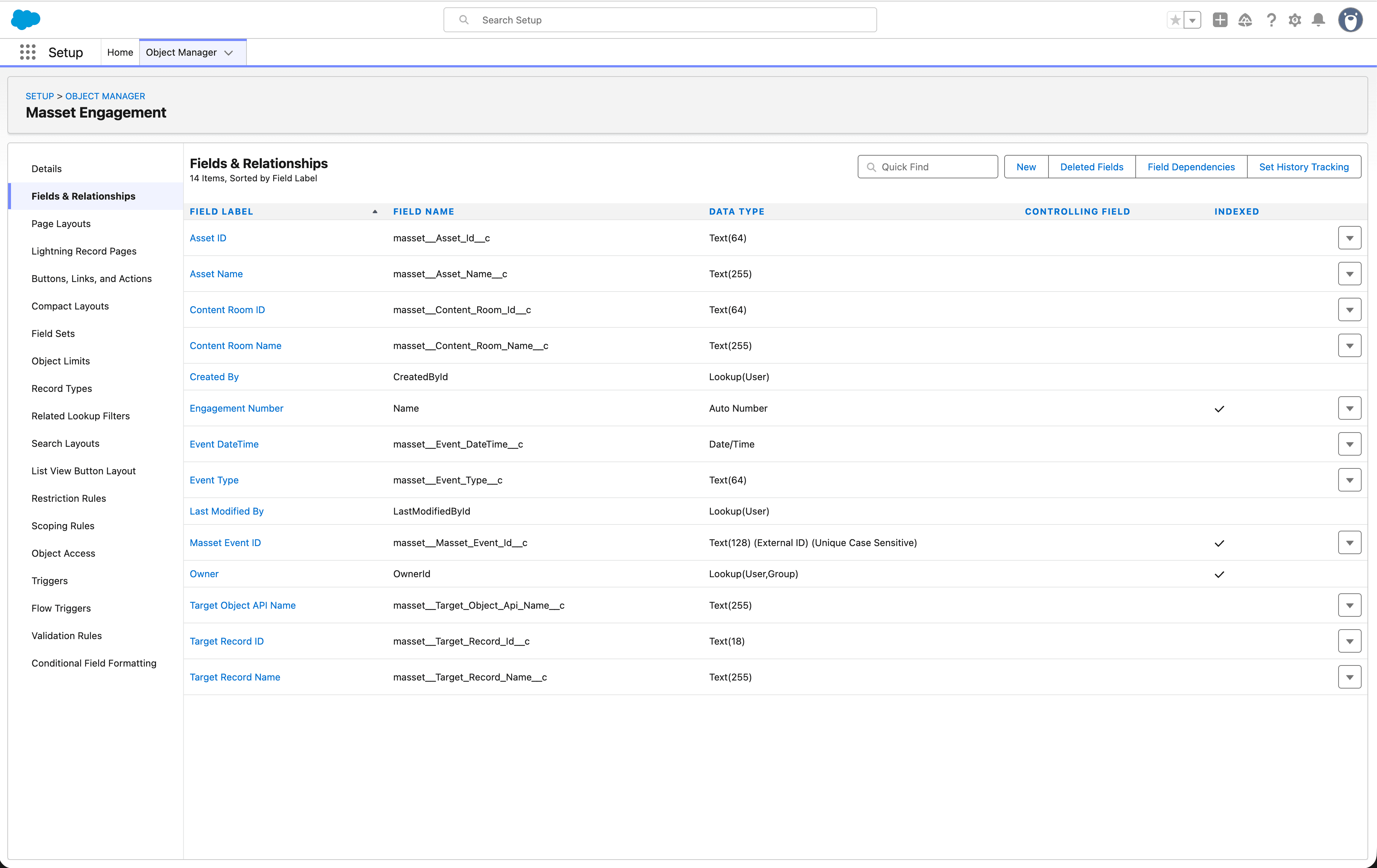Click the indexed checkmark for Masset Event ID
This screenshot has height=868, width=1377.
tap(1219, 543)
